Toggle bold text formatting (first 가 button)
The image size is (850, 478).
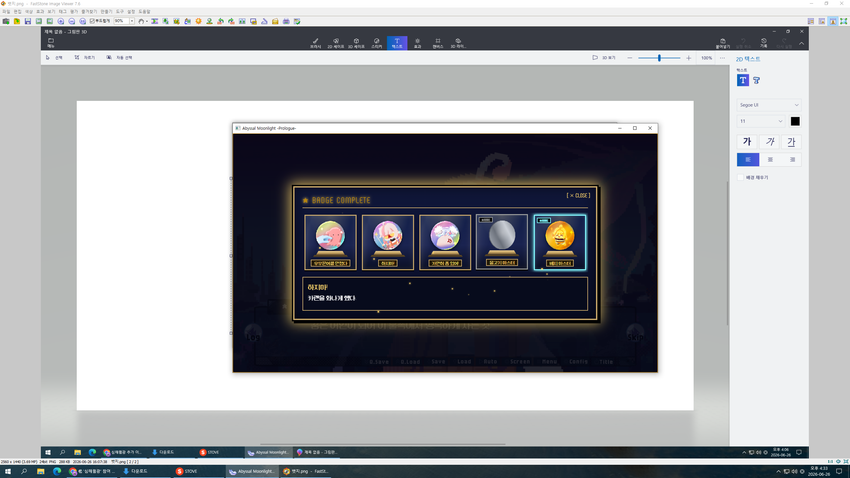point(747,141)
